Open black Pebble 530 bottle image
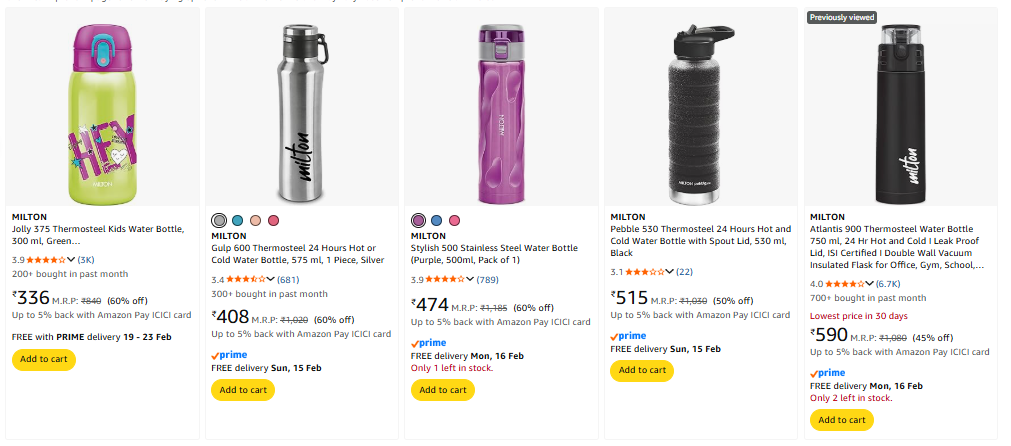The height and width of the screenshot is (446, 1011). pyautogui.click(x=700, y=110)
